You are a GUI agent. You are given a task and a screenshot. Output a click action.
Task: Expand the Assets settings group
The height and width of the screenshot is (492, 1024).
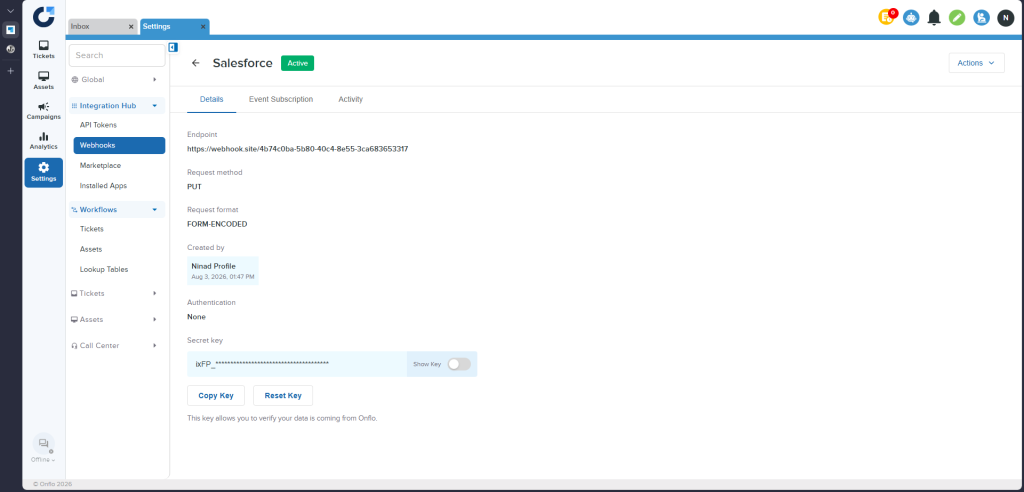(117, 320)
